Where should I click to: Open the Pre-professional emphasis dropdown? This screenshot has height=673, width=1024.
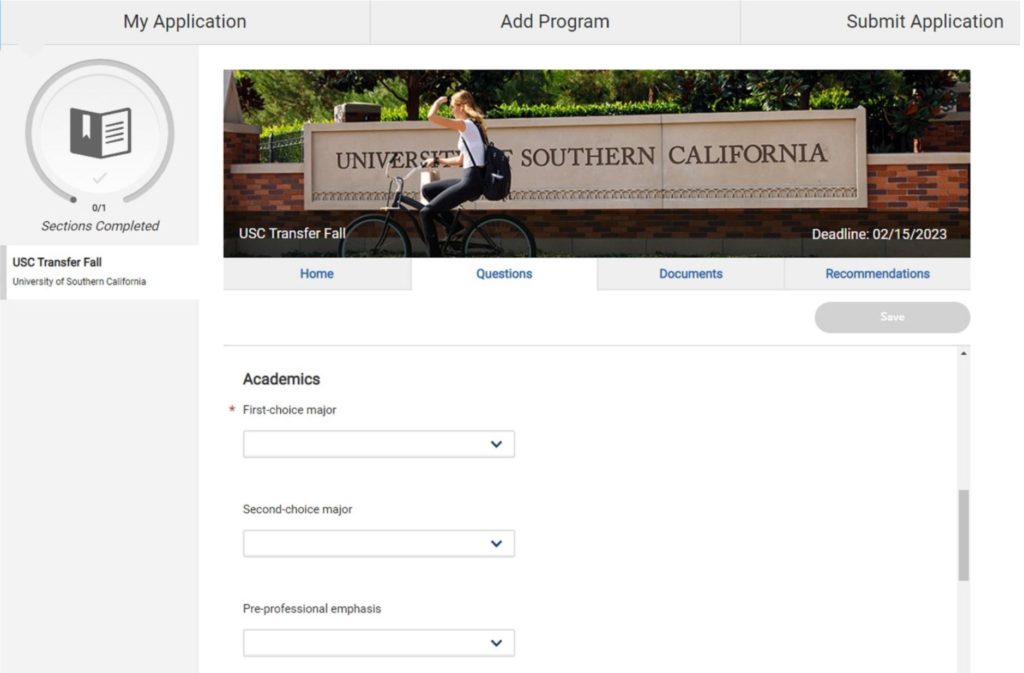click(x=378, y=643)
